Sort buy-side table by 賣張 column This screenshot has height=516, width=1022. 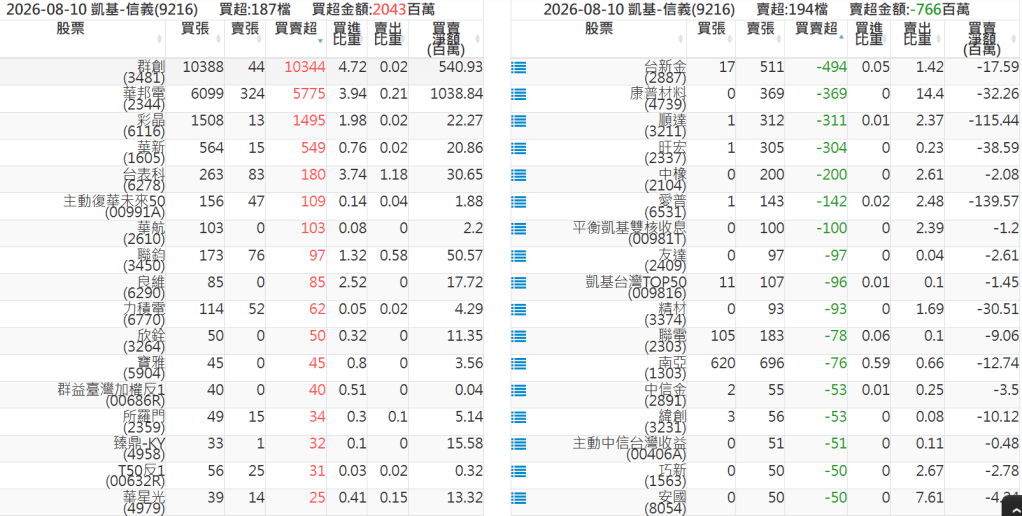click(x=245, y=39)
